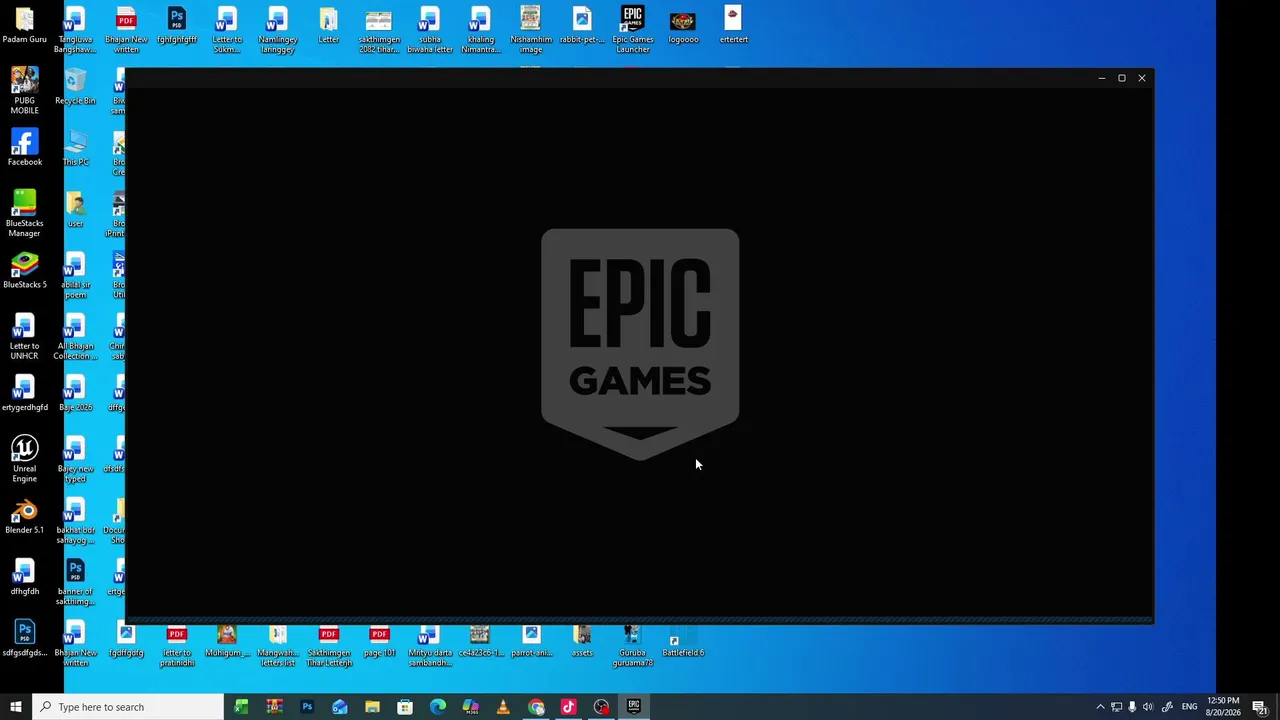1280x720 pixels.
Task: Select BlueStacks 5 desktop icon
Action: point(24,270)
